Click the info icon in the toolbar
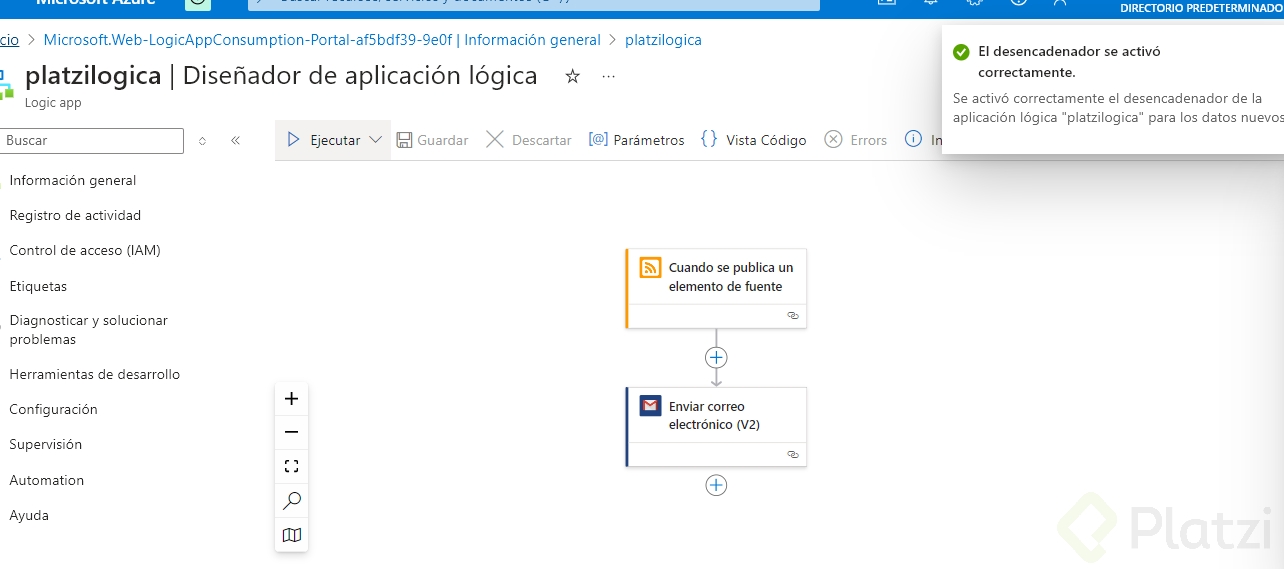This screenshot has height=569, width=1284. (913, 140)
